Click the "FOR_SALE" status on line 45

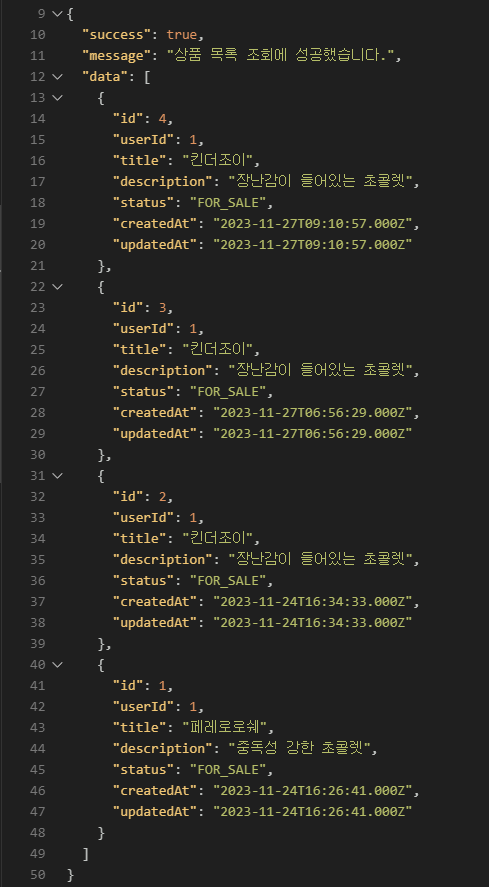click(x=228, y=770)
